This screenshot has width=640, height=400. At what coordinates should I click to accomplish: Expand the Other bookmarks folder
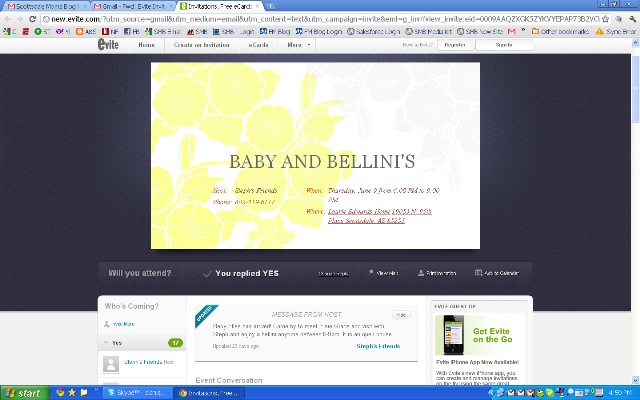[x=560, y=31]
